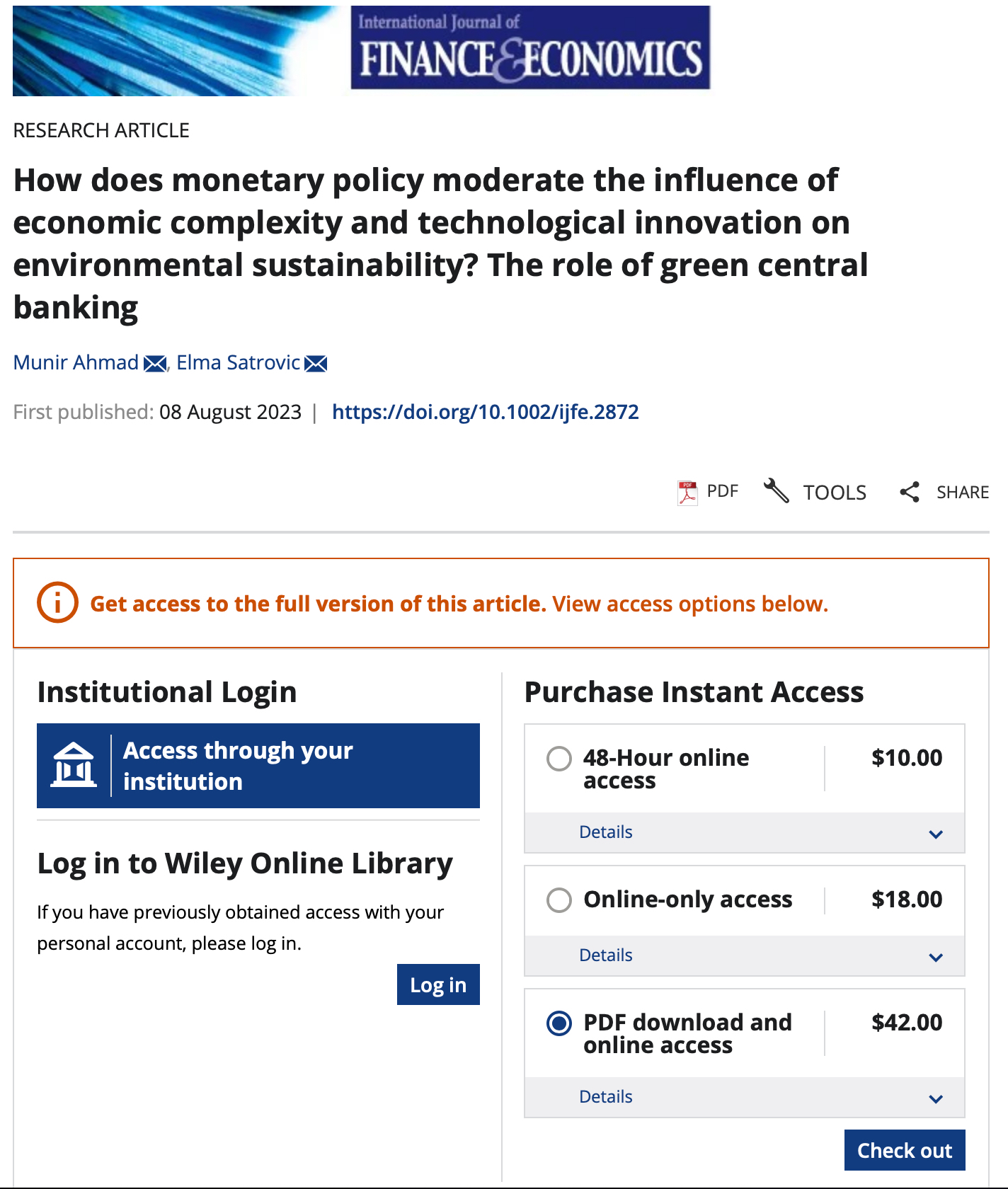
Task: Open author Munir Ahmad's name link
Action: pyautogui.click(x=76, y=362)
